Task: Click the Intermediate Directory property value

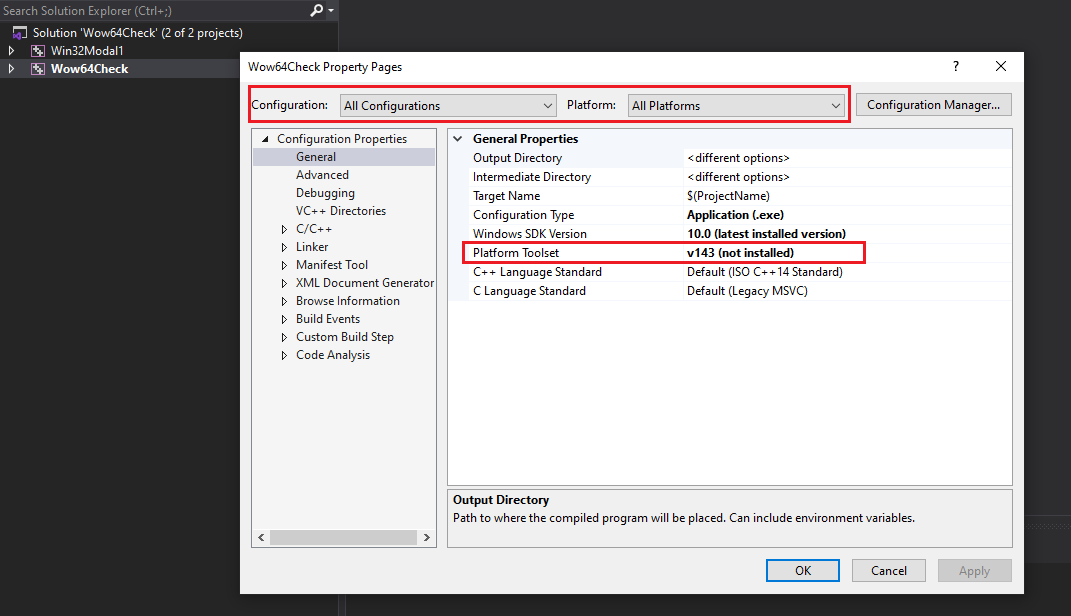Action: point(847,177)
